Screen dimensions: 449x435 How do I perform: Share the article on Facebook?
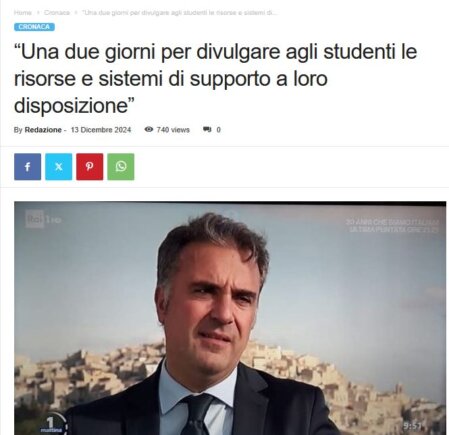coord(27,167)
